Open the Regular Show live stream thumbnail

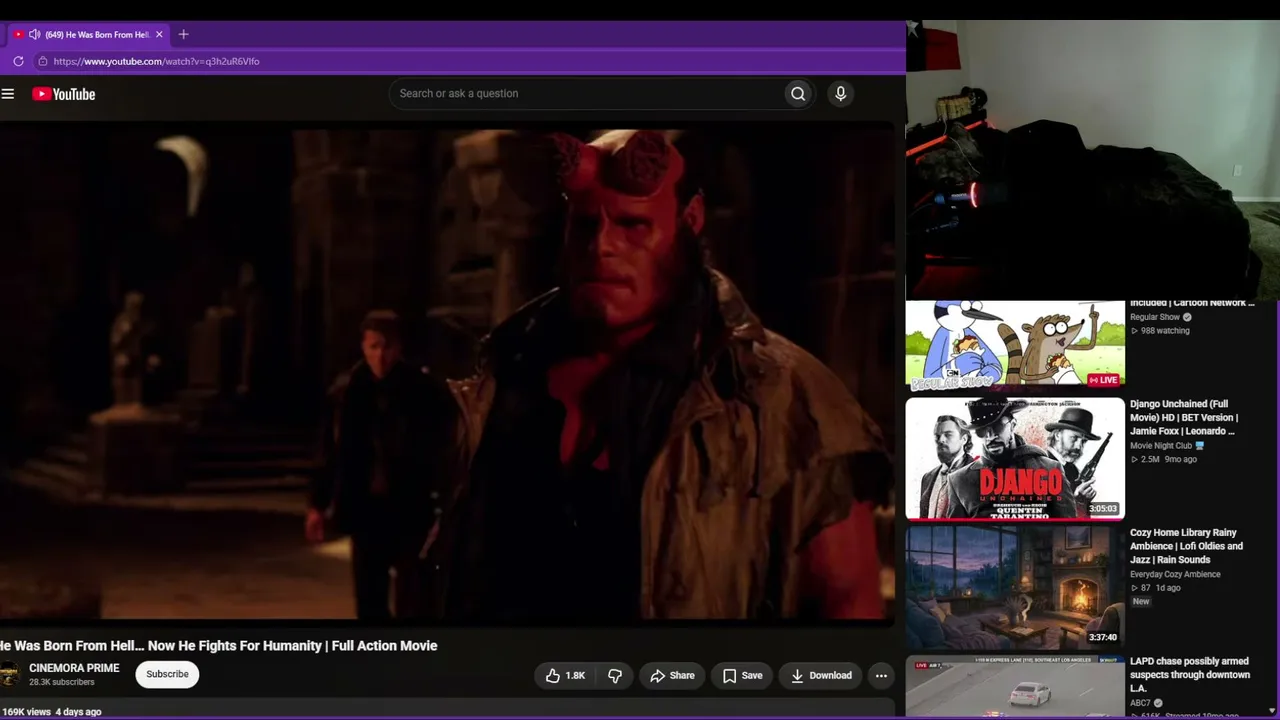tap(1015, 345)
